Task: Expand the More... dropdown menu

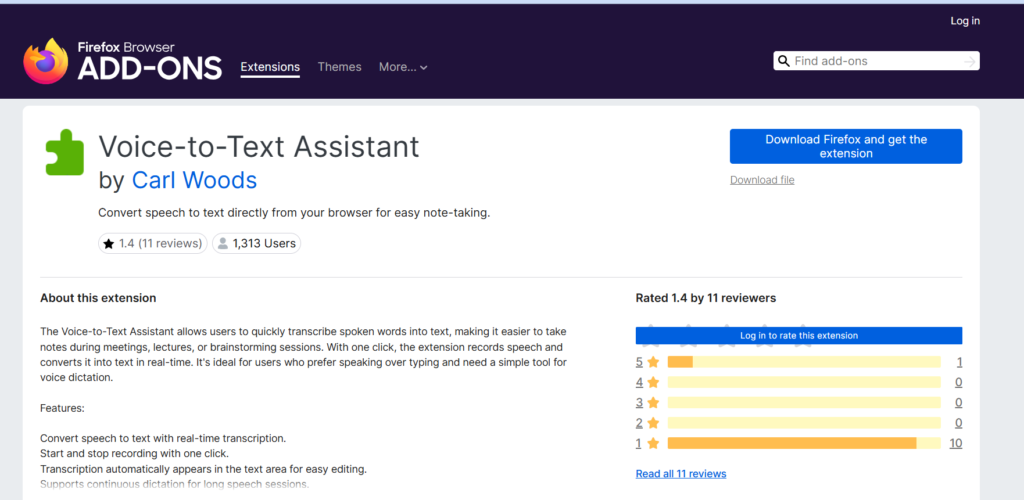Action: (403, 67)
